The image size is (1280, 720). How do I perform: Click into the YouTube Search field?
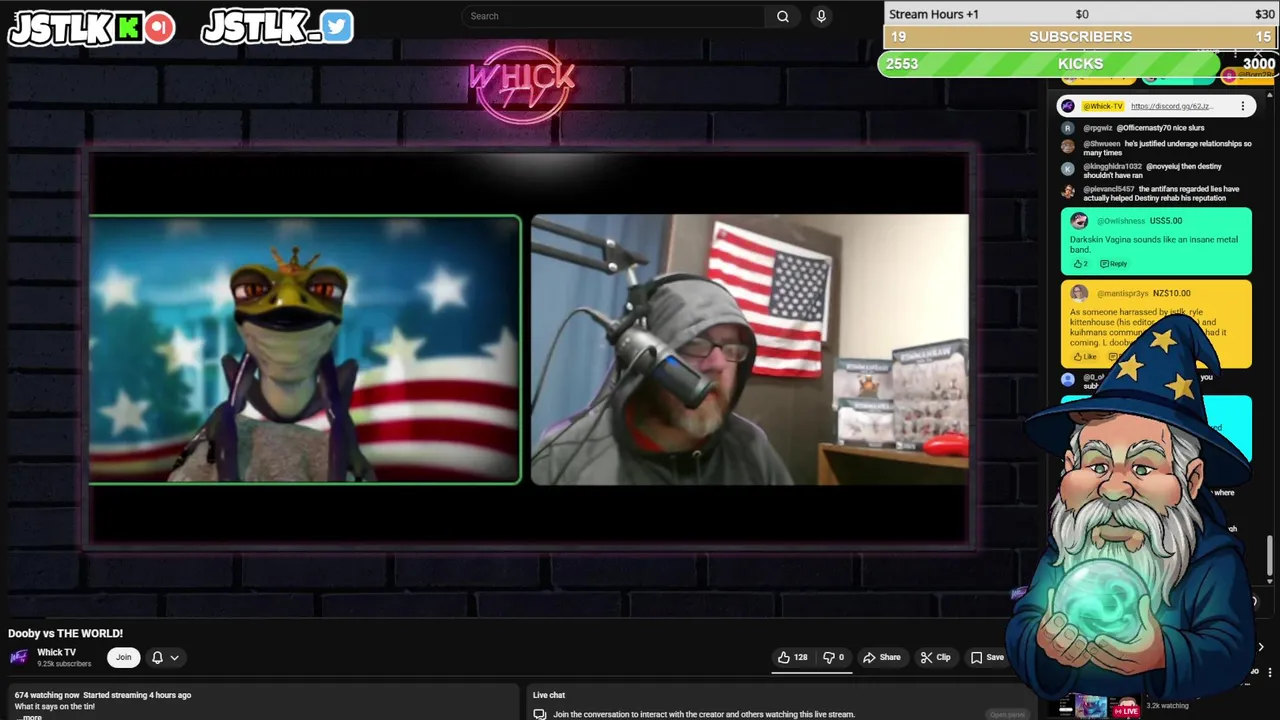pos(615,16)
